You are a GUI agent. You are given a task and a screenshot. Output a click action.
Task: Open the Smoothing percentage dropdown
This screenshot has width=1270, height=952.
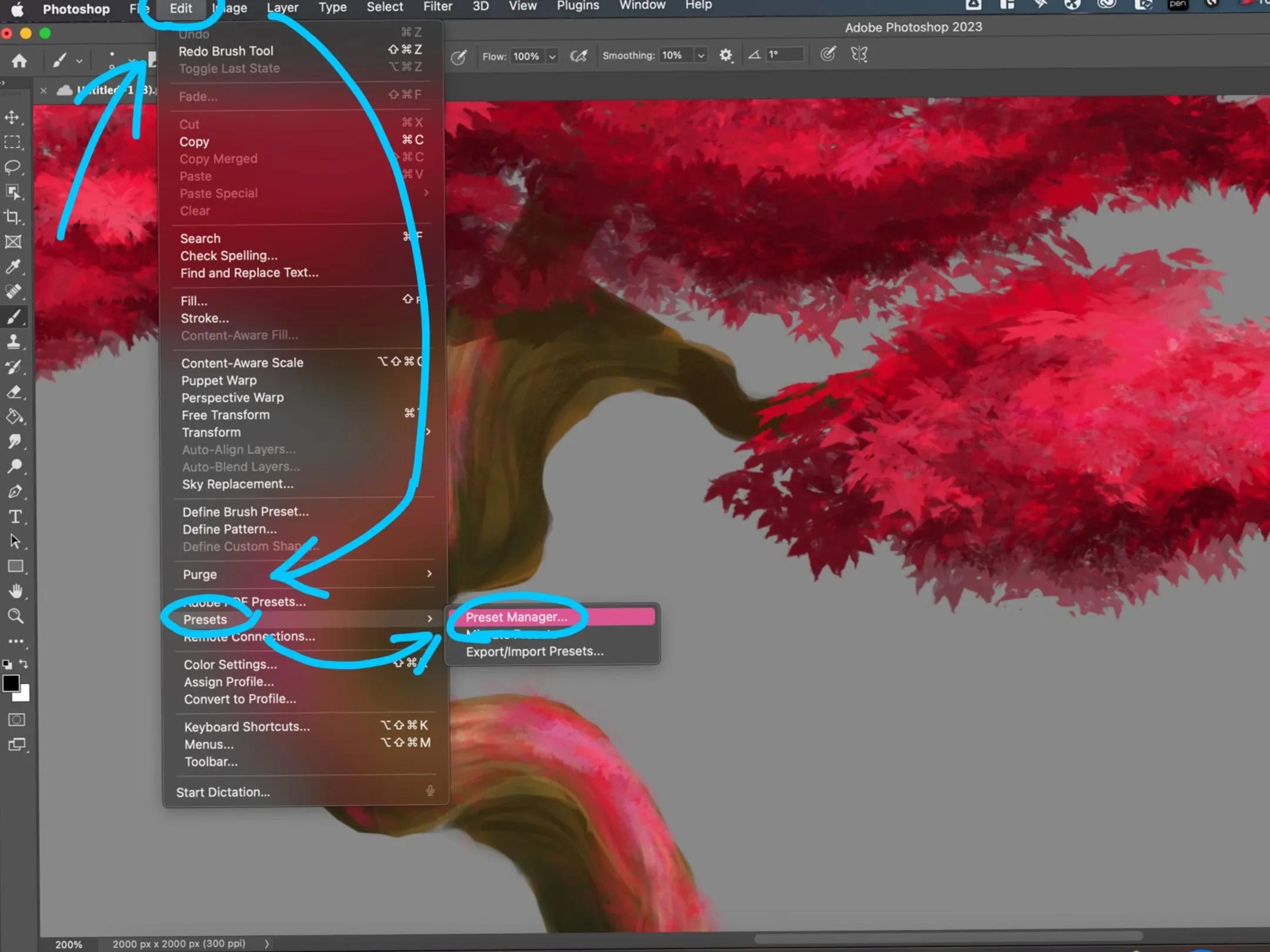coord(701,55)
